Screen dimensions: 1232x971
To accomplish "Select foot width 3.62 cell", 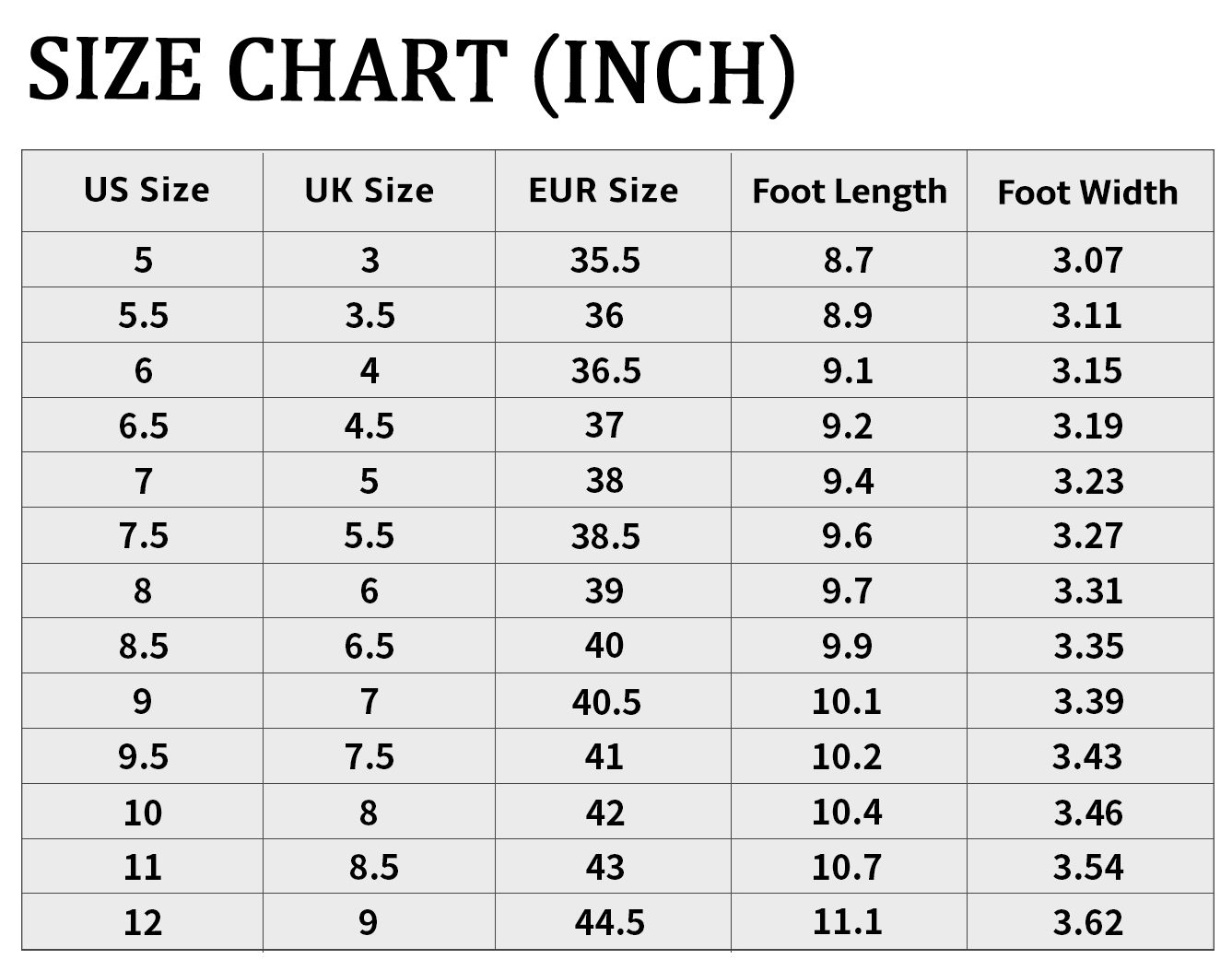I will click(1087, 921).
